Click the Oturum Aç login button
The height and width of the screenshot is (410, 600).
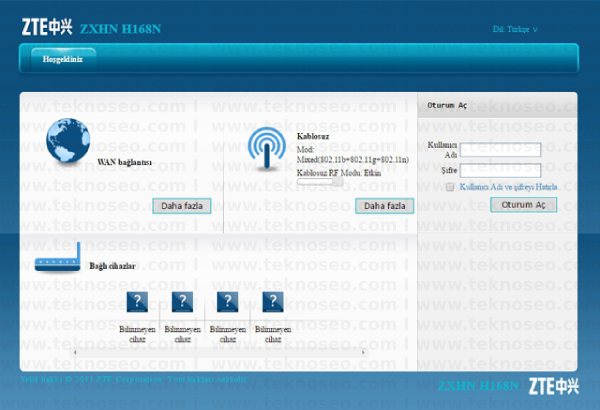pos(523,205)
